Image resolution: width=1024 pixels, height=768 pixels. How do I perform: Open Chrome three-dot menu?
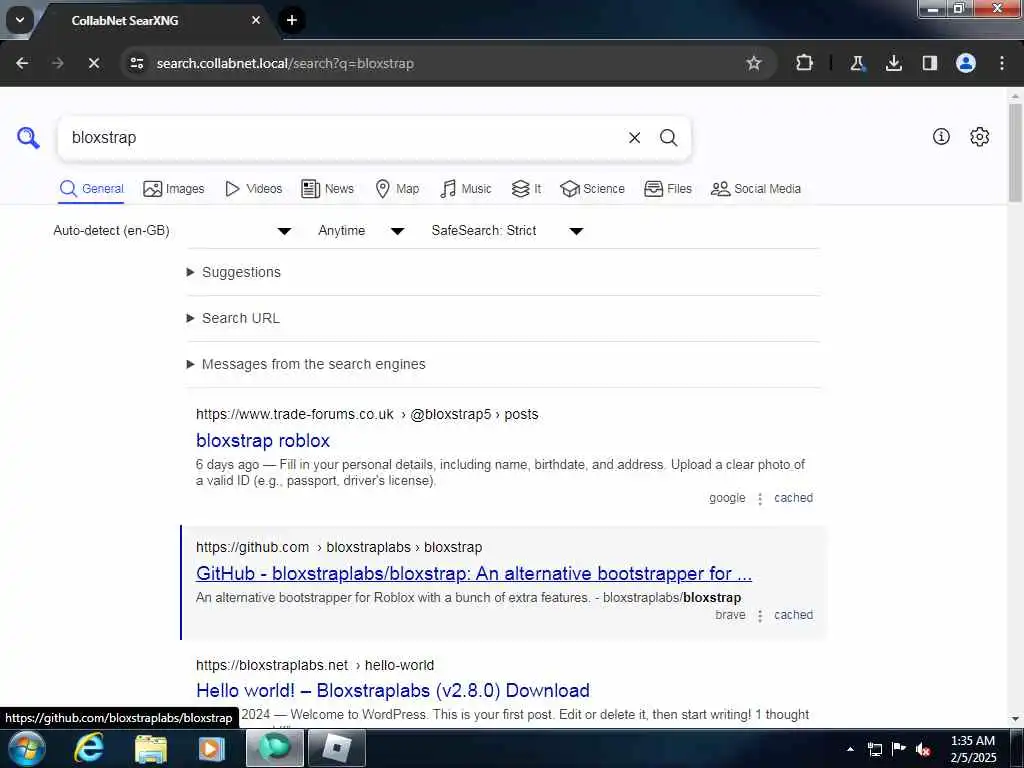pyautogui.click(x=1002, y=63)
